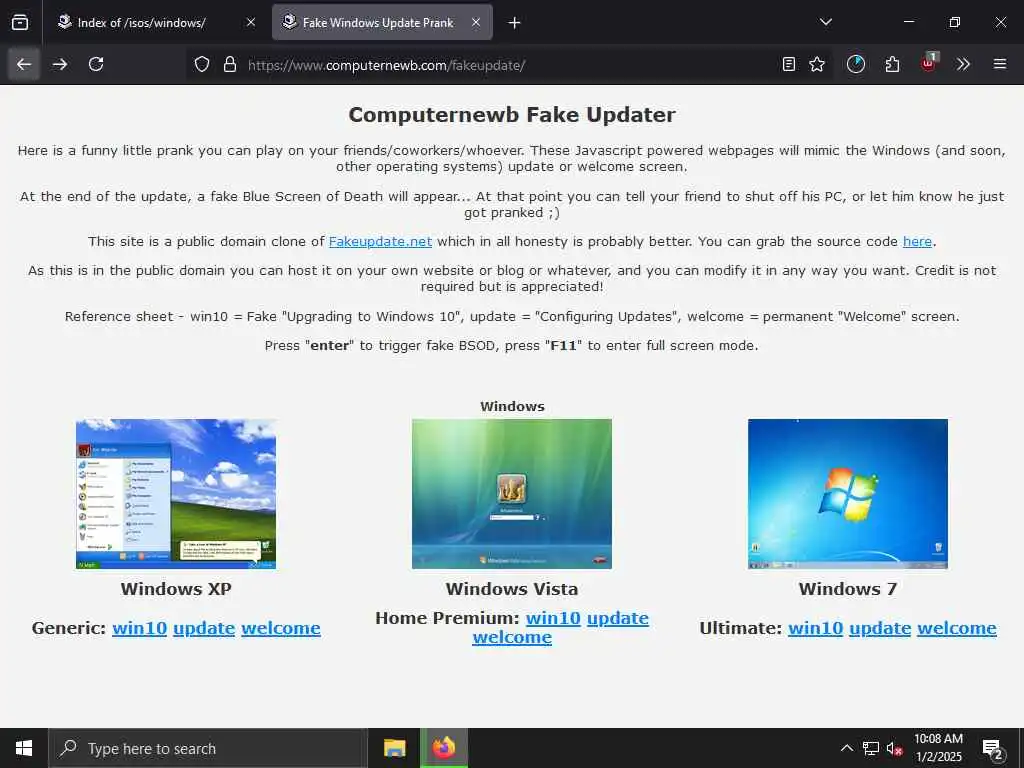
Task: Click the Windows Vista caption text
Action: [x=512, y=589]
